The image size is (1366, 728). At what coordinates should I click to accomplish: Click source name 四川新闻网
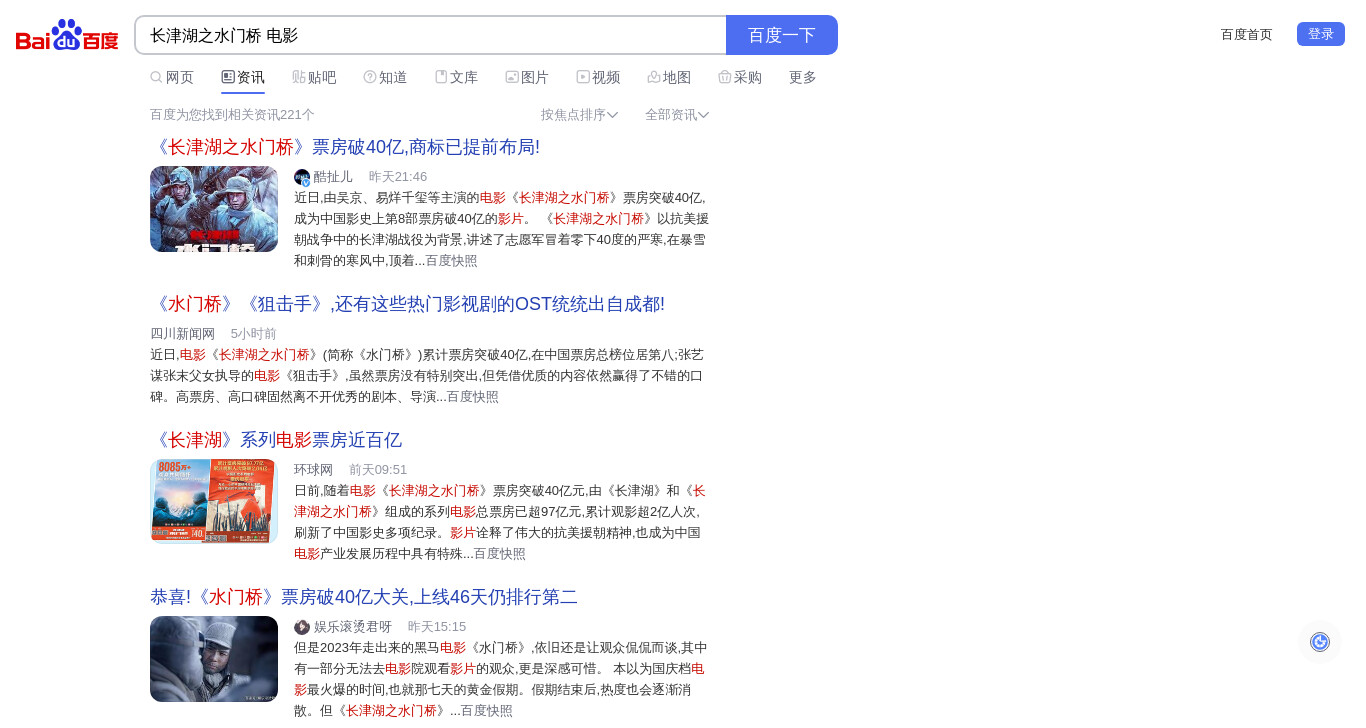[182, 334]
